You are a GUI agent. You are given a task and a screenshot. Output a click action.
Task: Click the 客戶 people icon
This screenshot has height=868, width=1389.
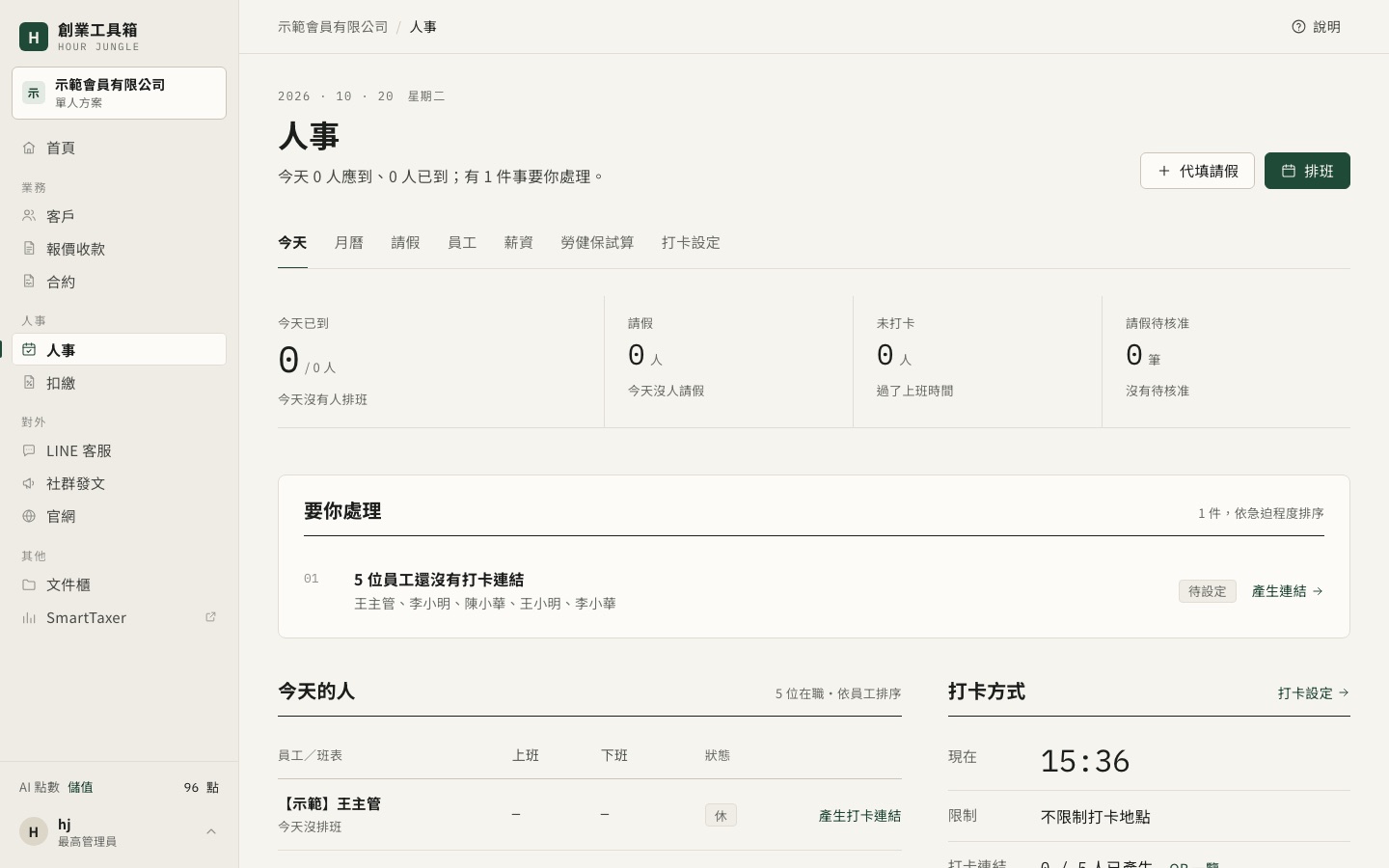tap(29, 216)
